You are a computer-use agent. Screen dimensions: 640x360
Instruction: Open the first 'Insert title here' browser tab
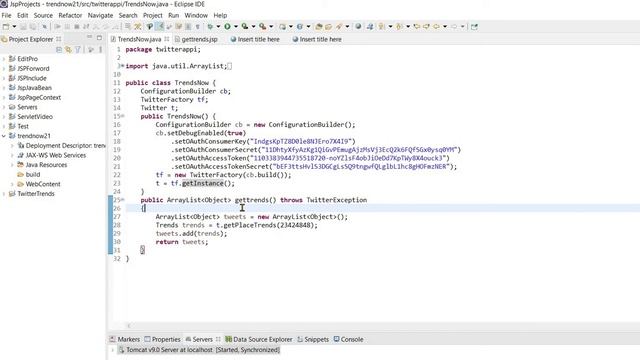(255, 39)
